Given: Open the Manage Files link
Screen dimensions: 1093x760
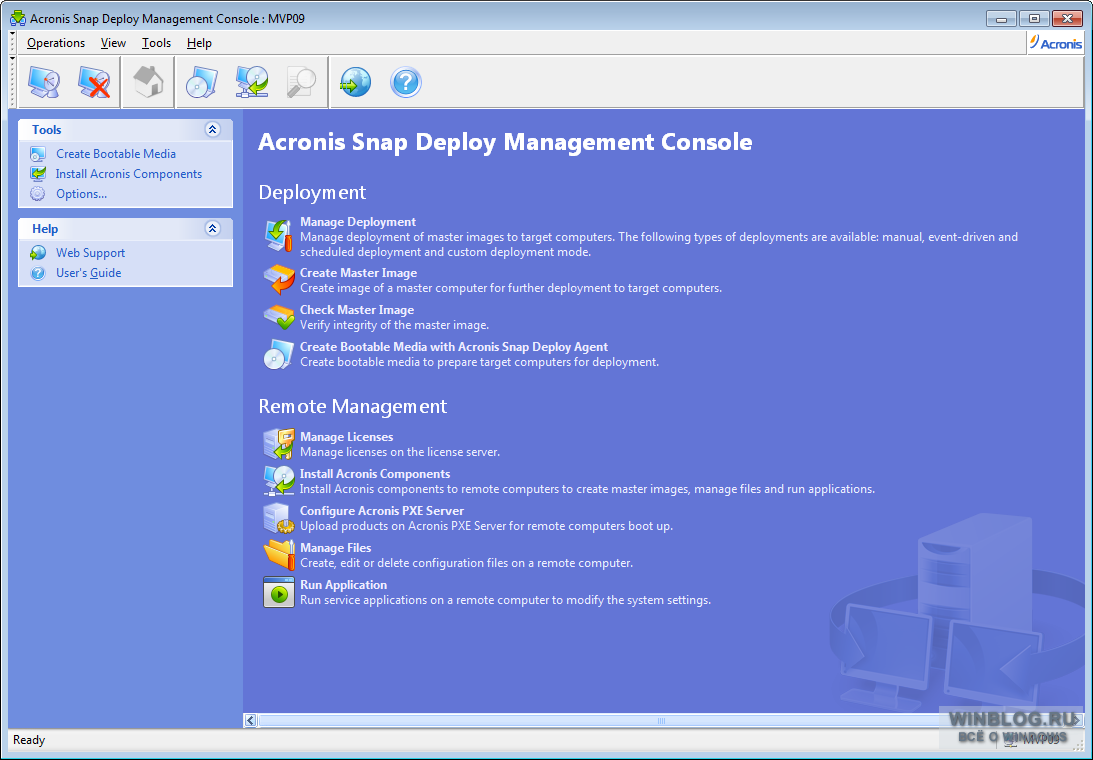Looking at the screenshot, I should [x=335, y=547].
